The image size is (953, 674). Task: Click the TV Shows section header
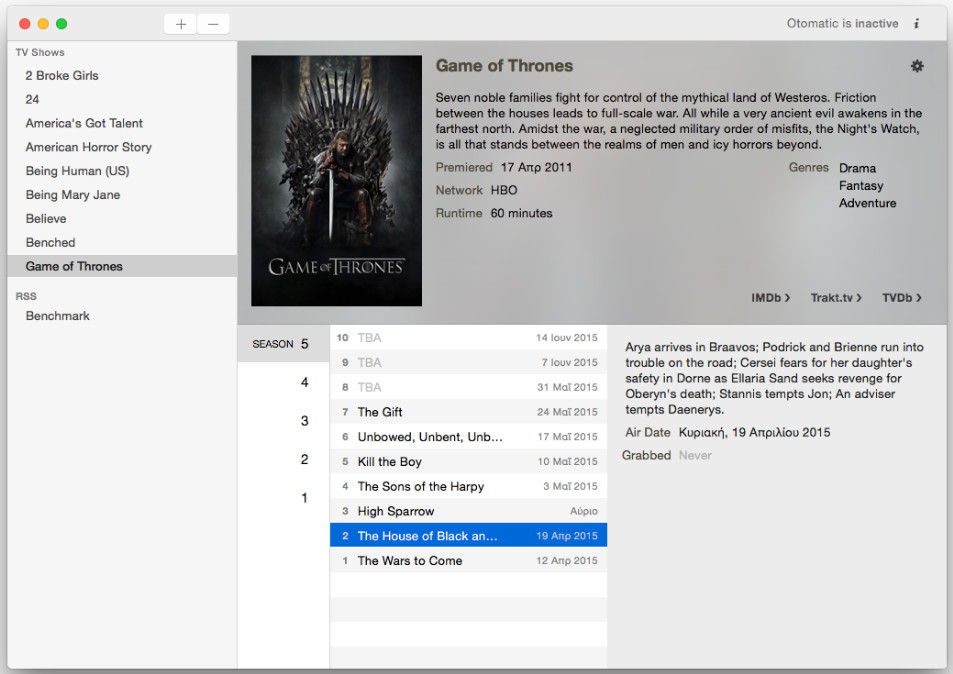(x=40, y=52)
